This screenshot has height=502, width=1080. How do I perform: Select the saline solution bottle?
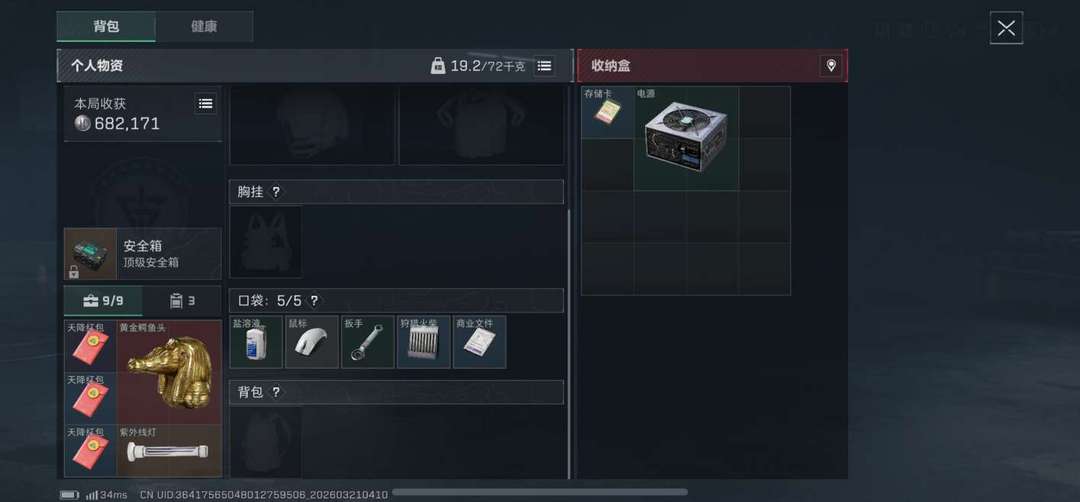(256, 342)
